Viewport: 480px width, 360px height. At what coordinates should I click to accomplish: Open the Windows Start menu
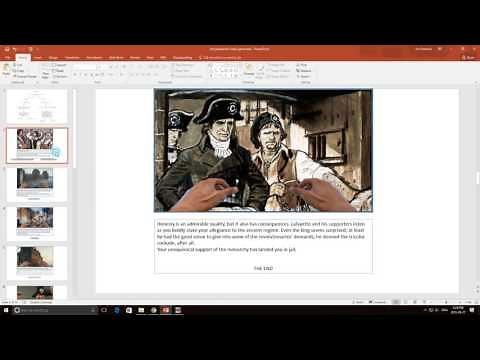click(x=6, y=310)
